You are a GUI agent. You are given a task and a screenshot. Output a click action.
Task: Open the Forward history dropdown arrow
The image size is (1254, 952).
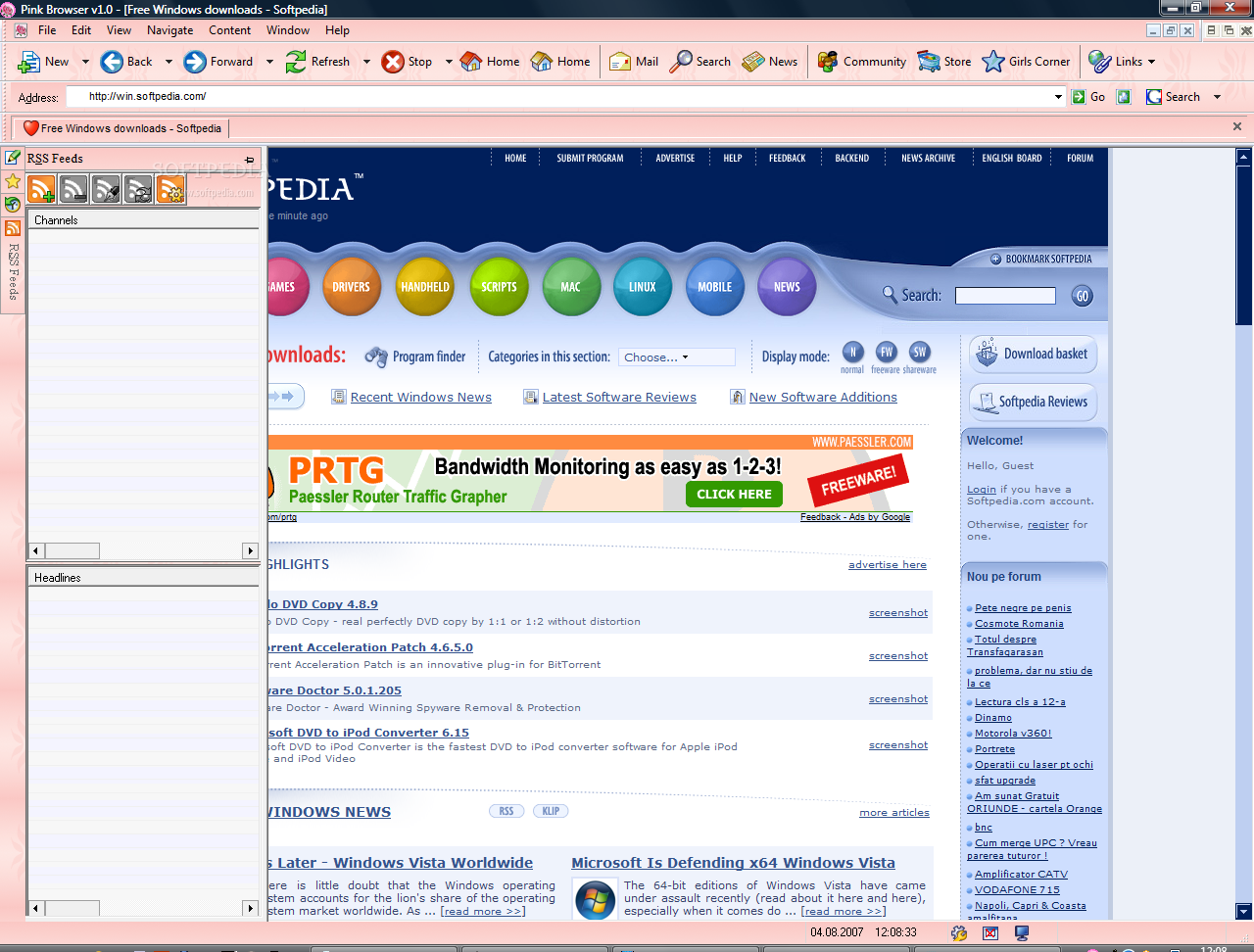[x=269, y=62]
